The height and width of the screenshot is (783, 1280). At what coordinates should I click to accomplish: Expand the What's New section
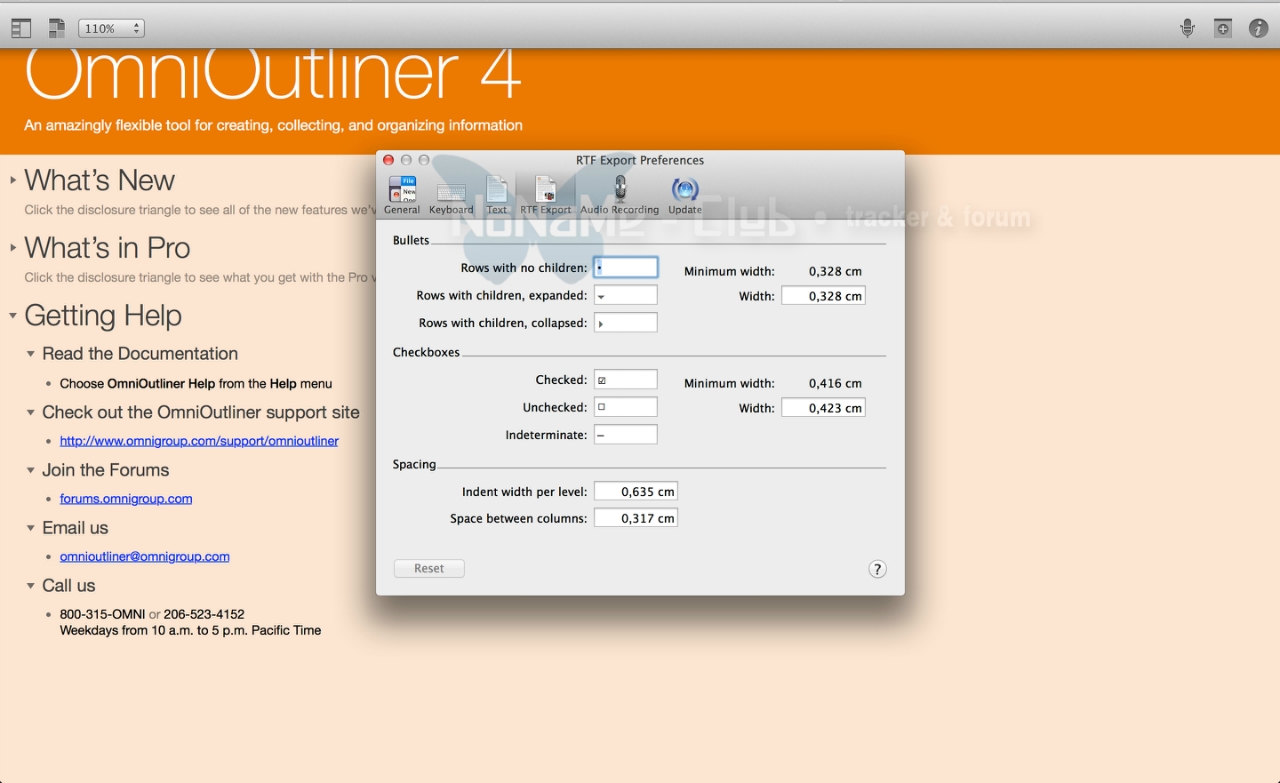(13, 181)
